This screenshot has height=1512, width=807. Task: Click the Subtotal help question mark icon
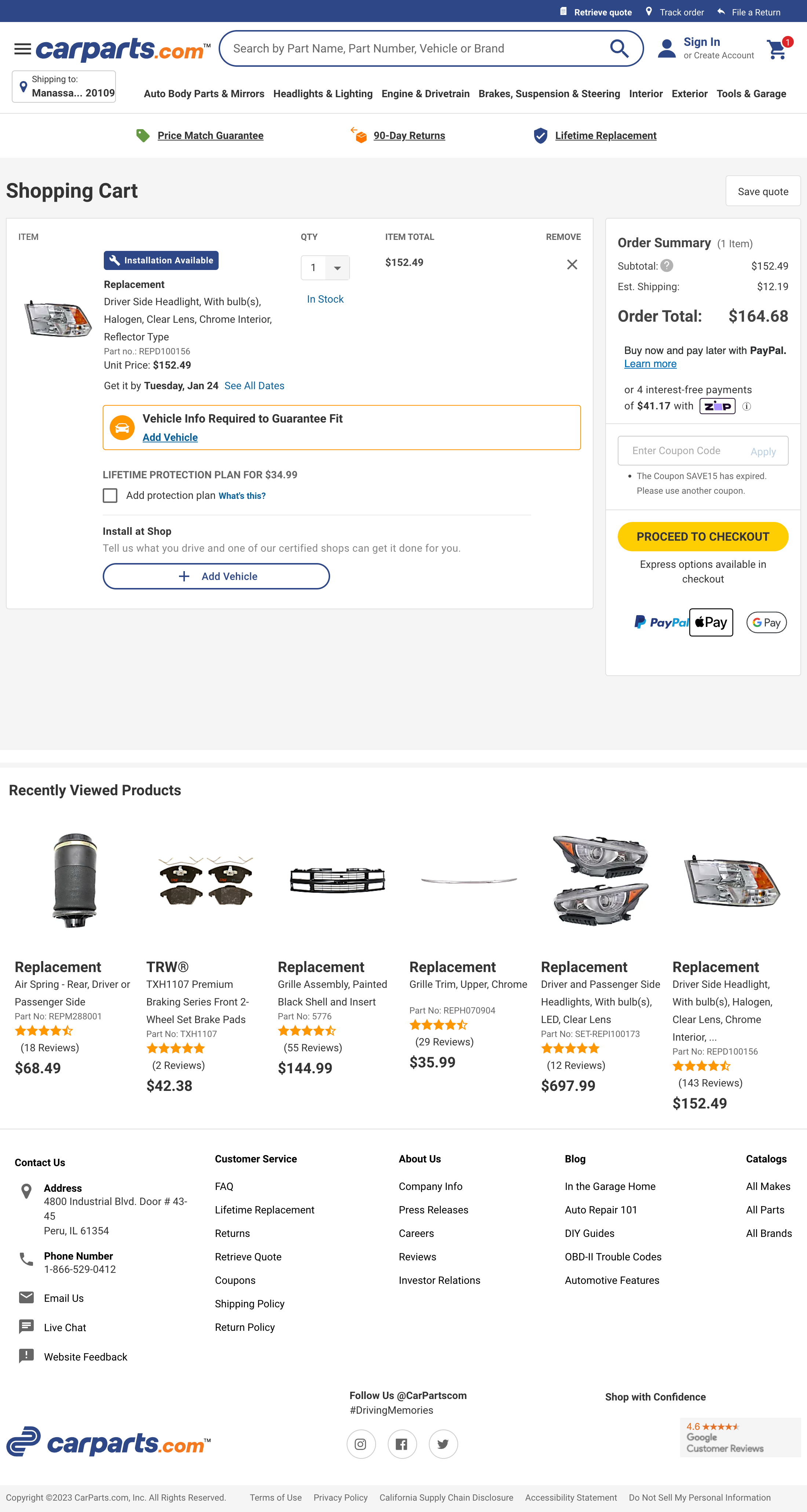(x=667, y=266)
